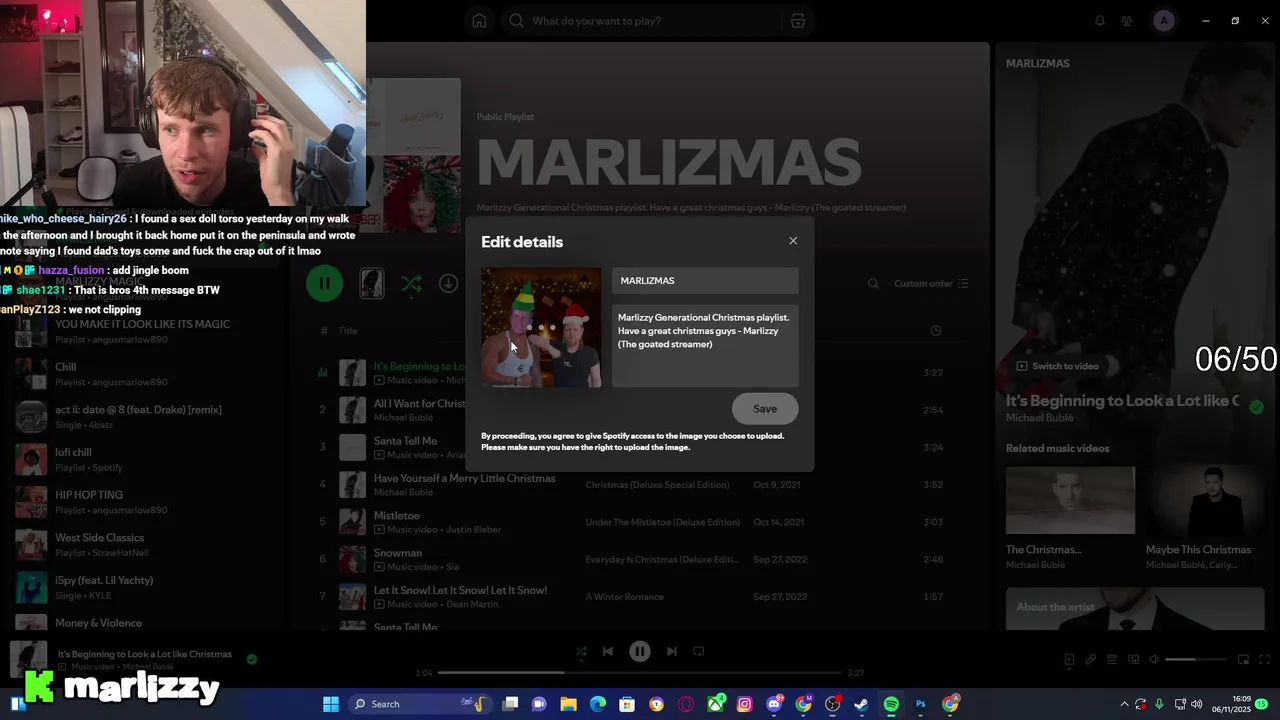This screenshot has width=1280, height=720.
Task: Open 'Under The Mistletoe (Deluxe Edition)' album link
Action: click(663, 522)
